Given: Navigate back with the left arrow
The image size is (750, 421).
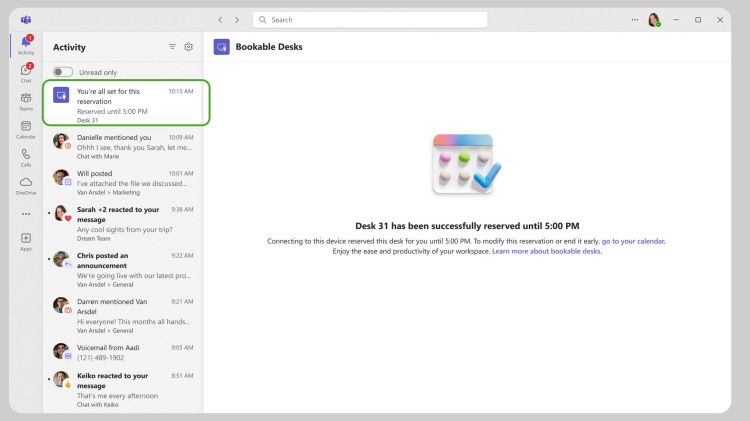Looking at the screenshot, I should [x=221, y=20].
